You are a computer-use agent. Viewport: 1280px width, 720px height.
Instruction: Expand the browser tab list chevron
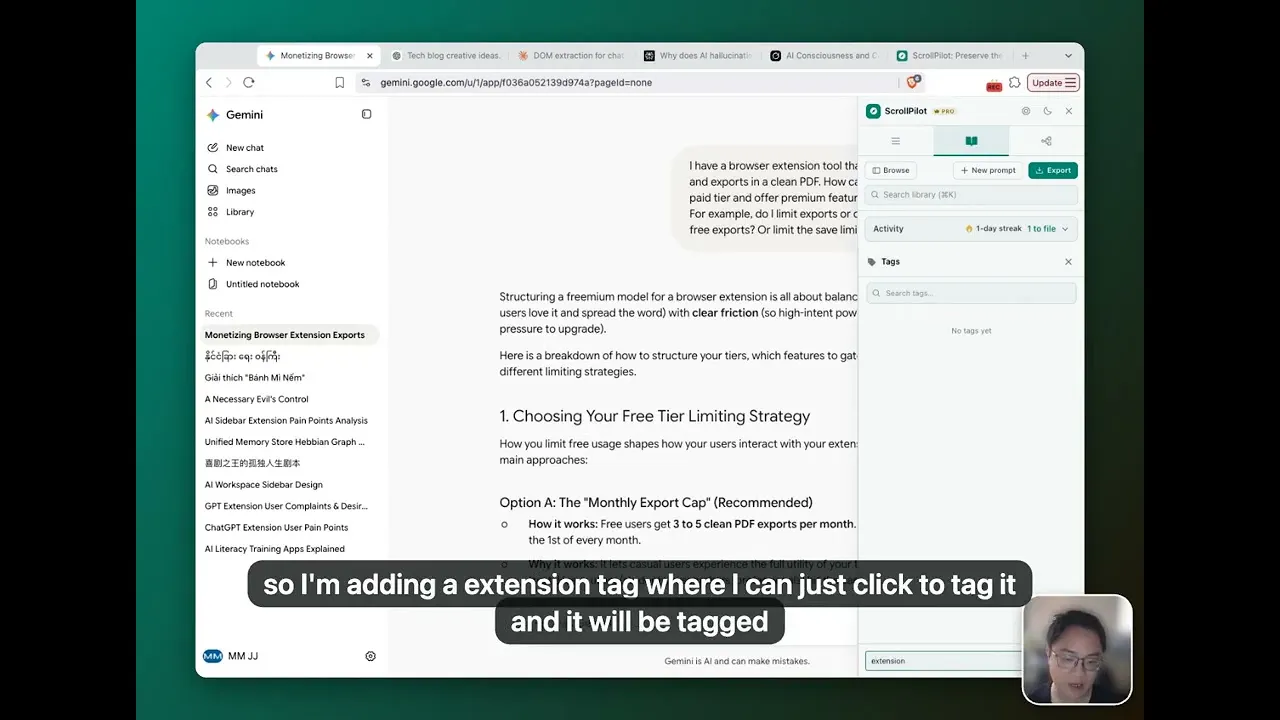click(x=1068, y=56)
